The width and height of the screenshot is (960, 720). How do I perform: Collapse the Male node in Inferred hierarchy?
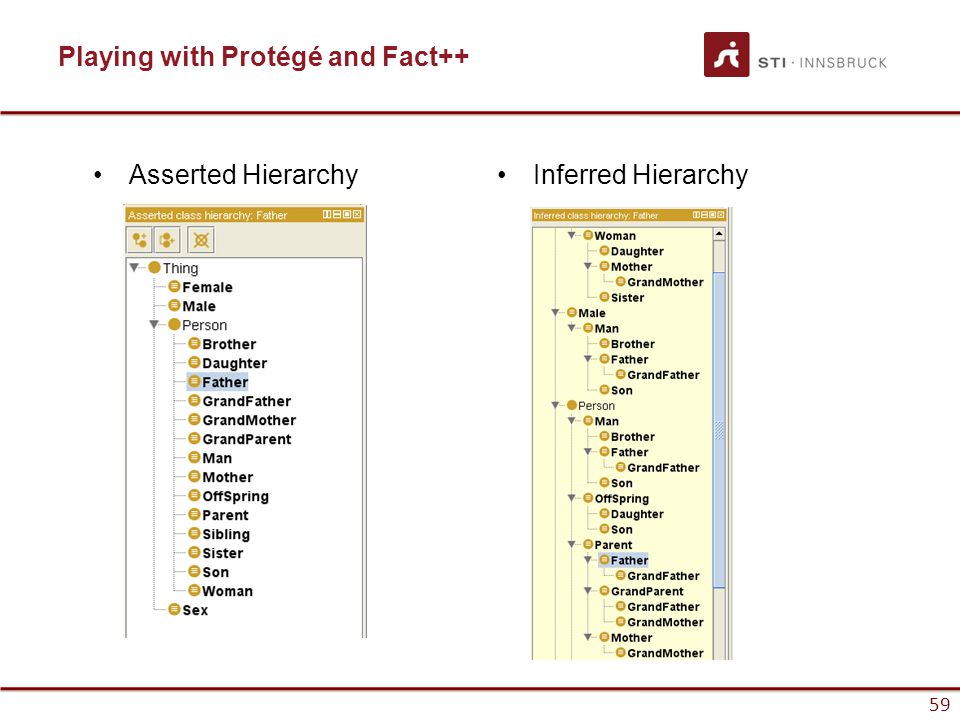coord(555,312)
